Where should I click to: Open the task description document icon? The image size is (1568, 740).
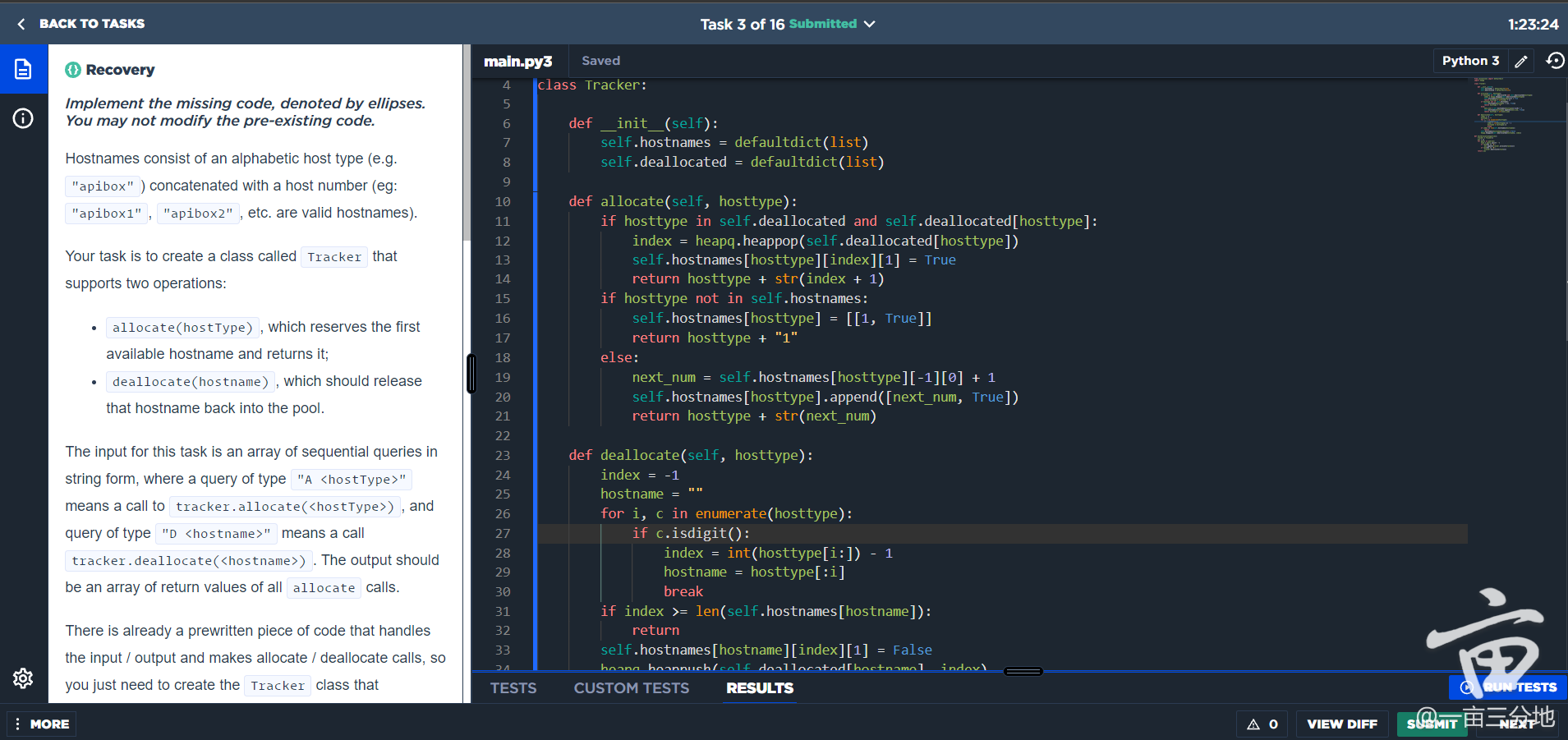[23, 70]
